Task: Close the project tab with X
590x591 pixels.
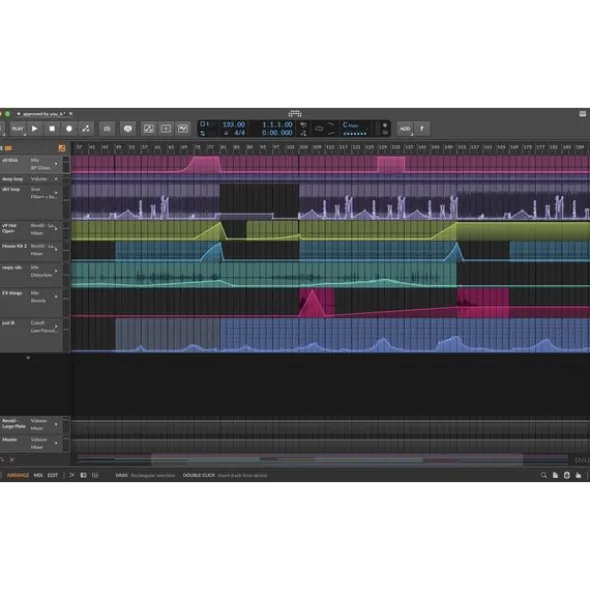Action: click(x=71, y=113)
